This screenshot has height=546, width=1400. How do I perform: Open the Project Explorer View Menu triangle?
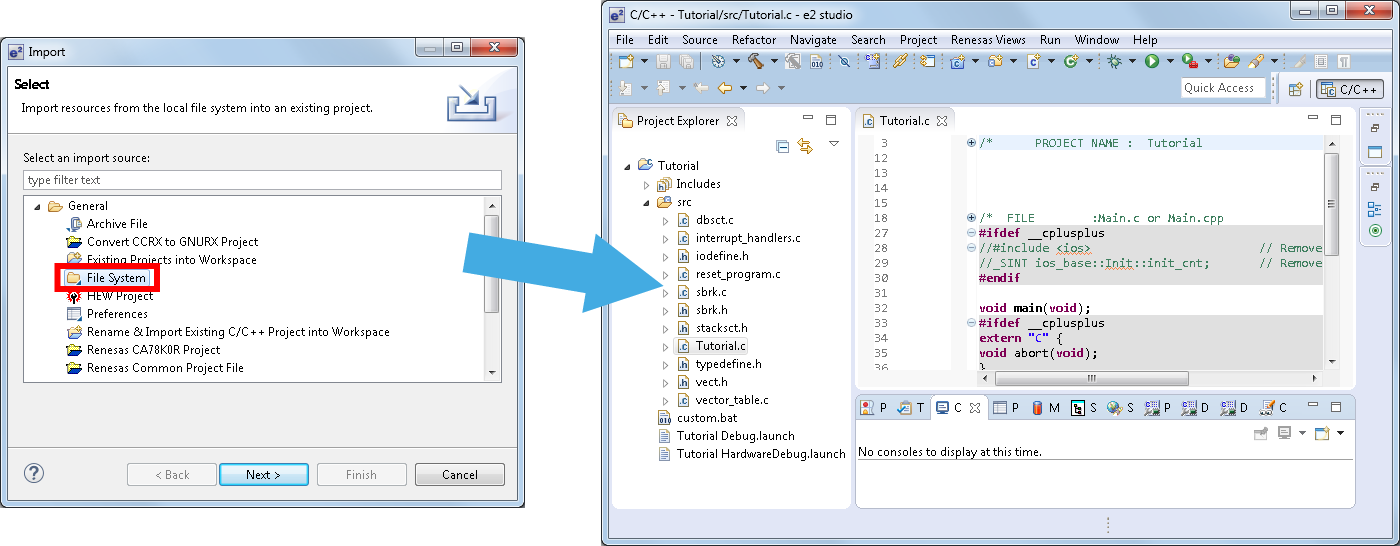[x=834, y=145]
